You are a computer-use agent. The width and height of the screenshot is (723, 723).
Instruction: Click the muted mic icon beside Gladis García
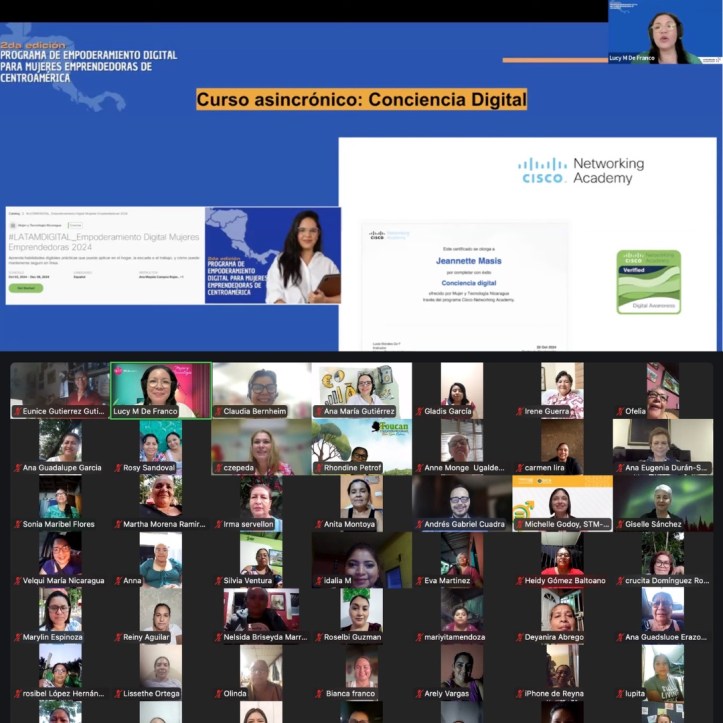click(x=420, y=411)
